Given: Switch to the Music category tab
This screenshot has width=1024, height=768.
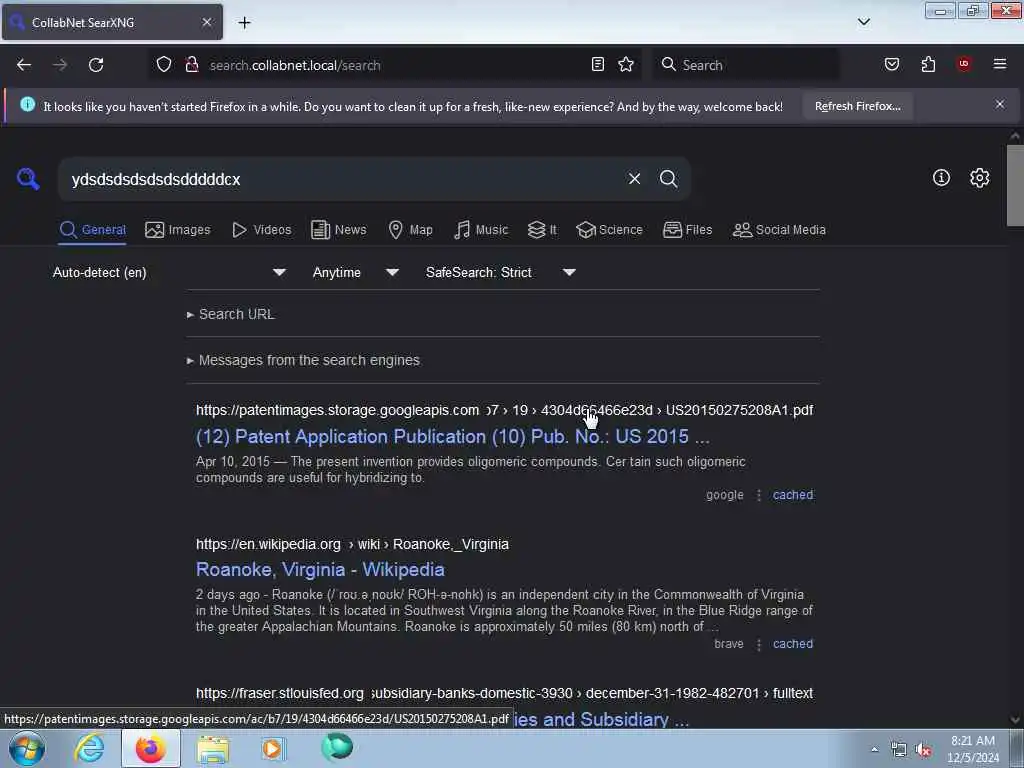Looking at the screenshot, I should tap(481, 230).
